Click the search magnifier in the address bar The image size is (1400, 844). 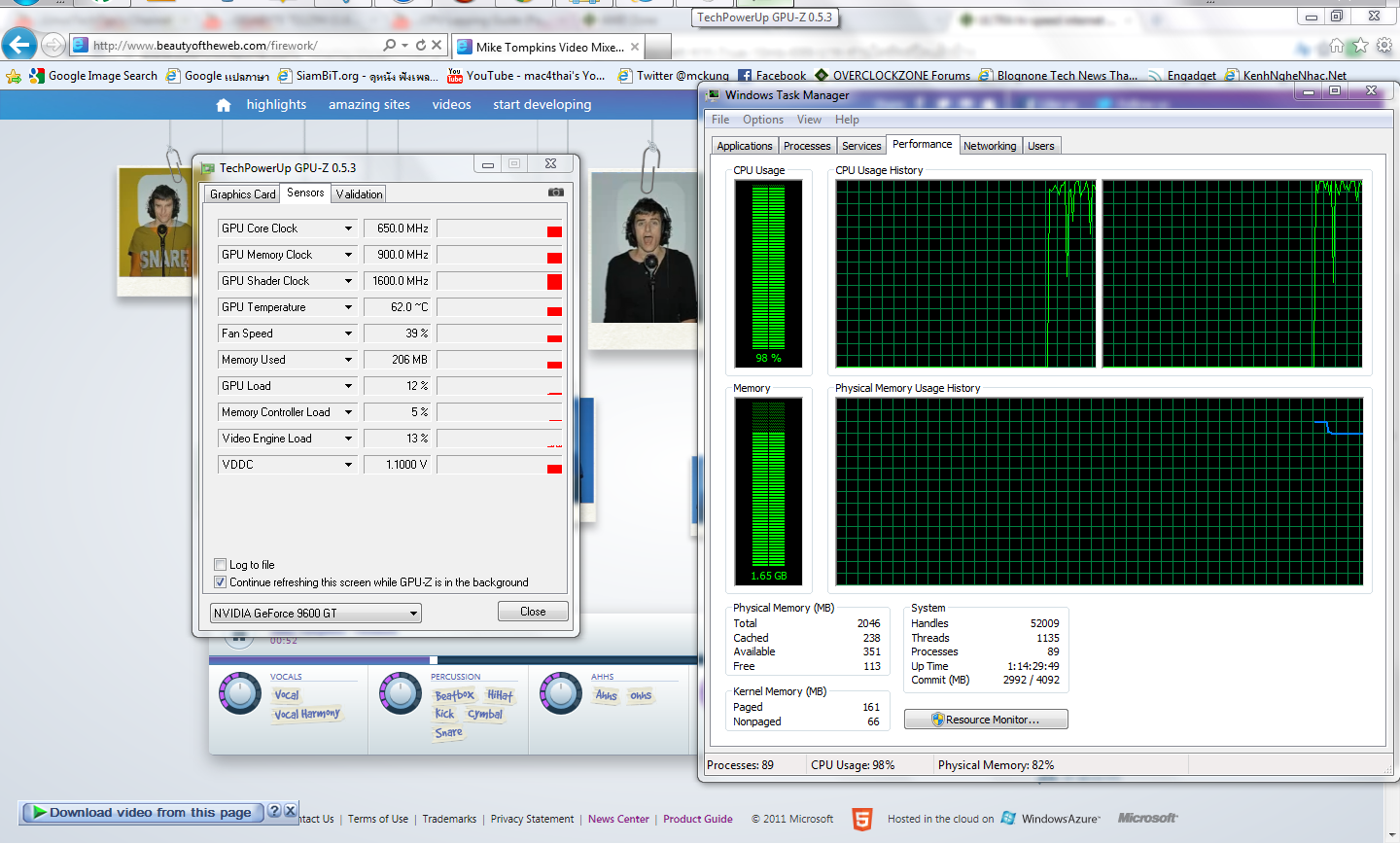pyautogui.click(x=390, y=45)
